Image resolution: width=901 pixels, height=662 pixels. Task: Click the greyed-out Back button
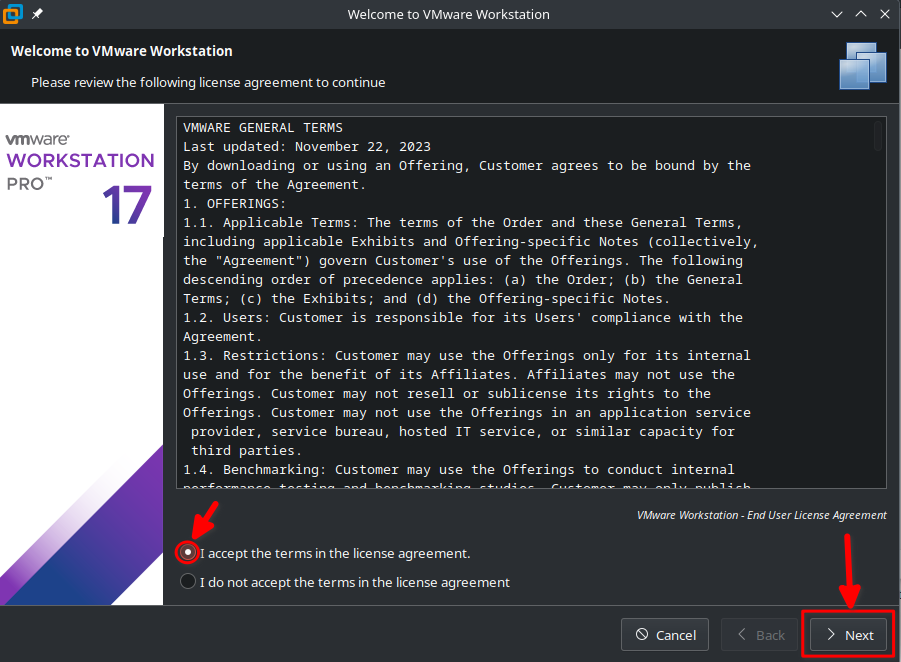(x=760, y=635)
